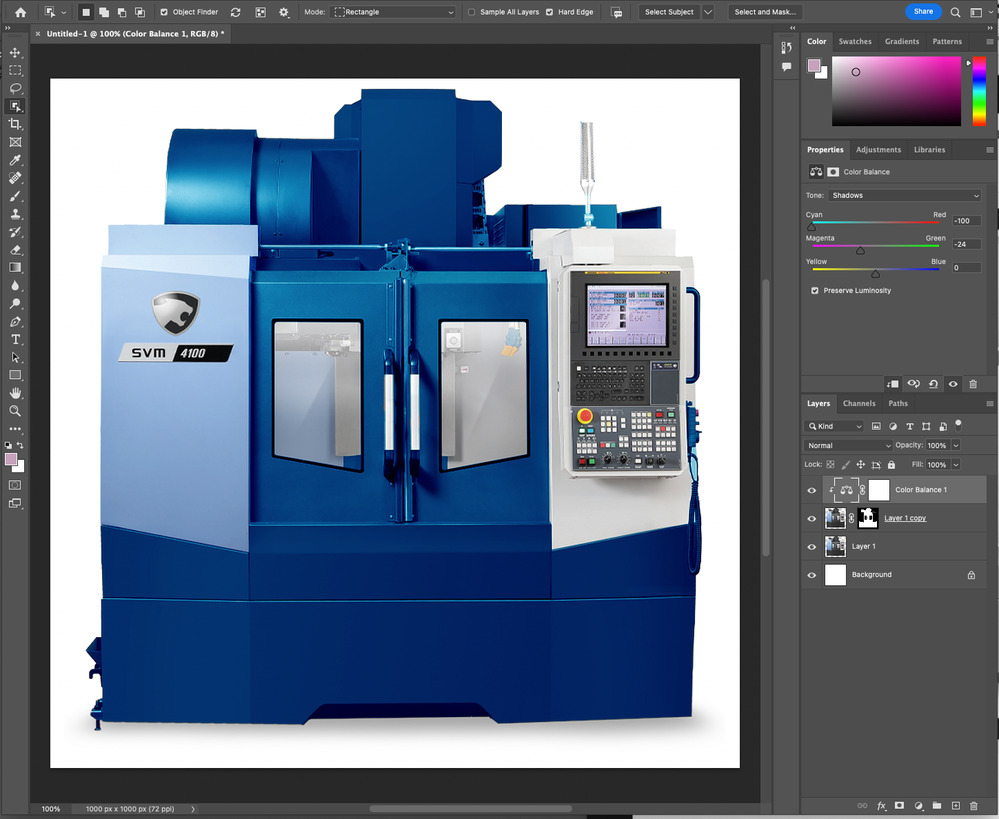This screenshot has height=819, width=999.
Task: Hide the Background layer
Action: coord(812,575)
